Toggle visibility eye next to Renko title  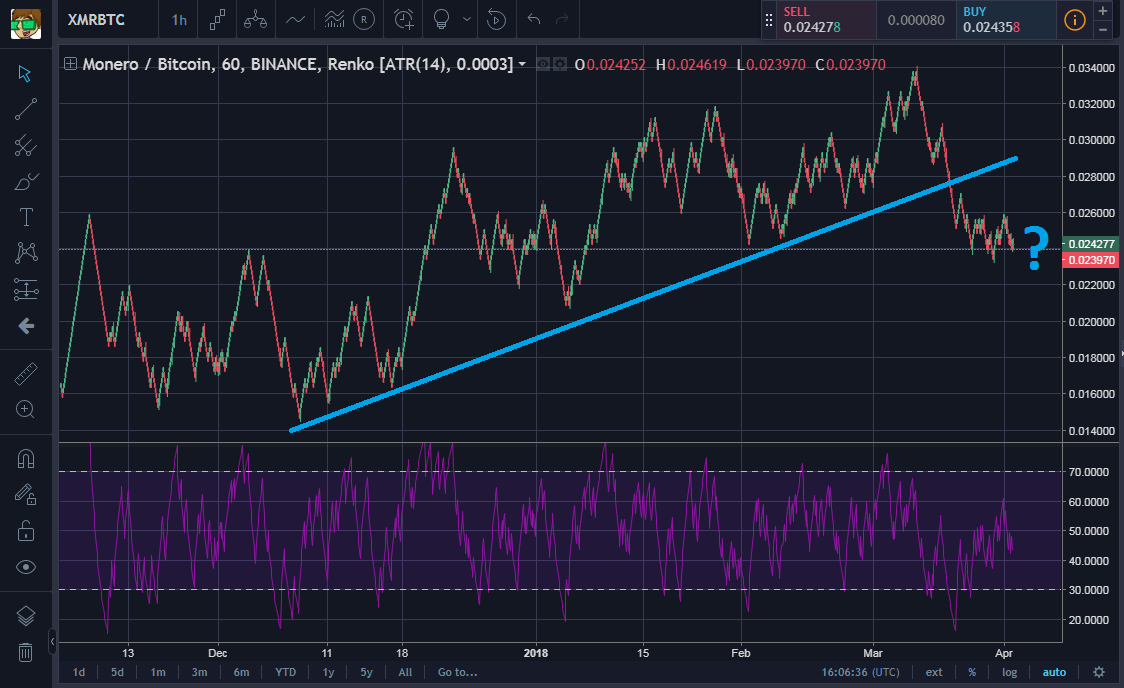tap(543, 64)
